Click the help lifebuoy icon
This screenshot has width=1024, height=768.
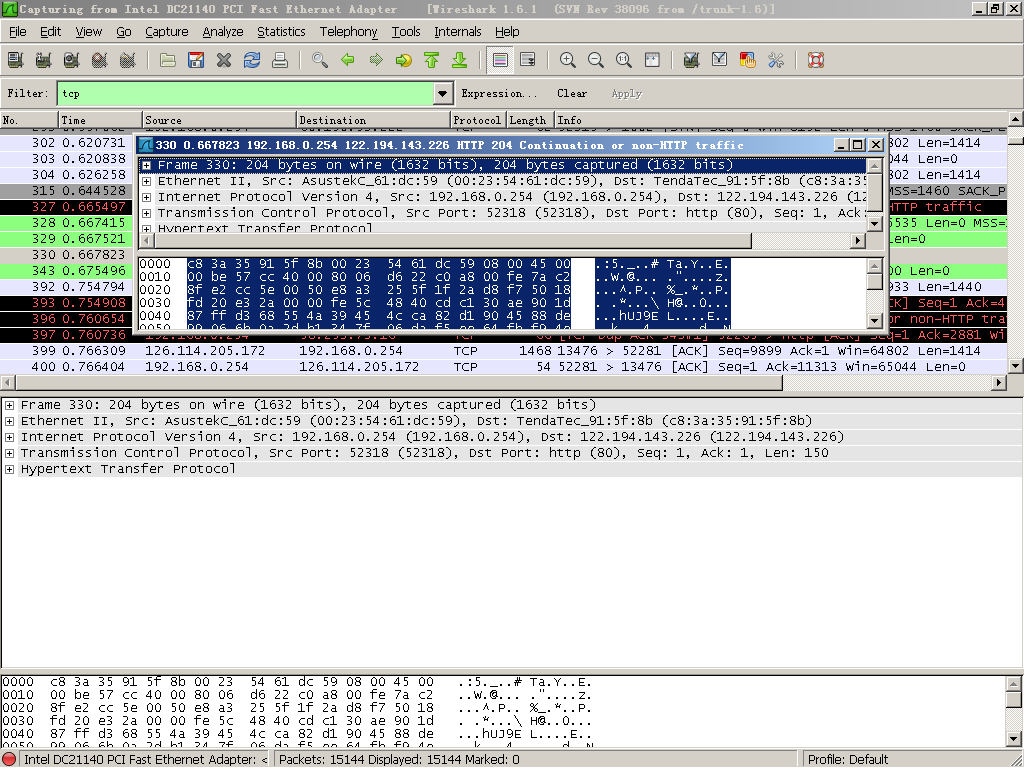816,60
